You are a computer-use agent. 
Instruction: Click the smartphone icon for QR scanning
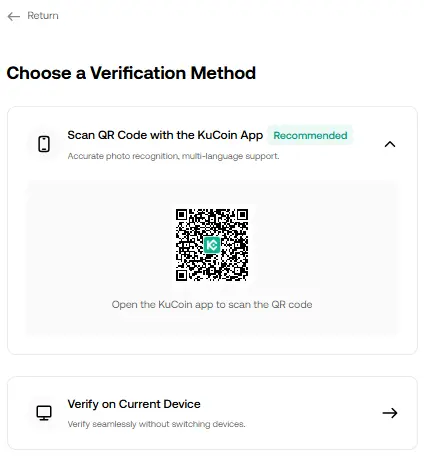(x=44, y=144)
